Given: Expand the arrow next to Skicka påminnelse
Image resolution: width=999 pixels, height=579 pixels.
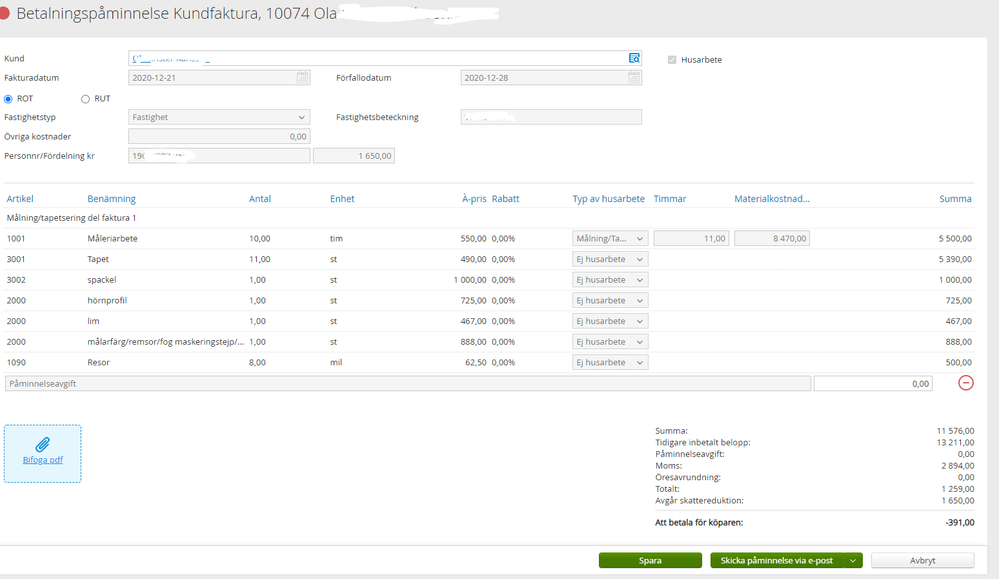Looking at the screenshot, I should click(853, 561).
